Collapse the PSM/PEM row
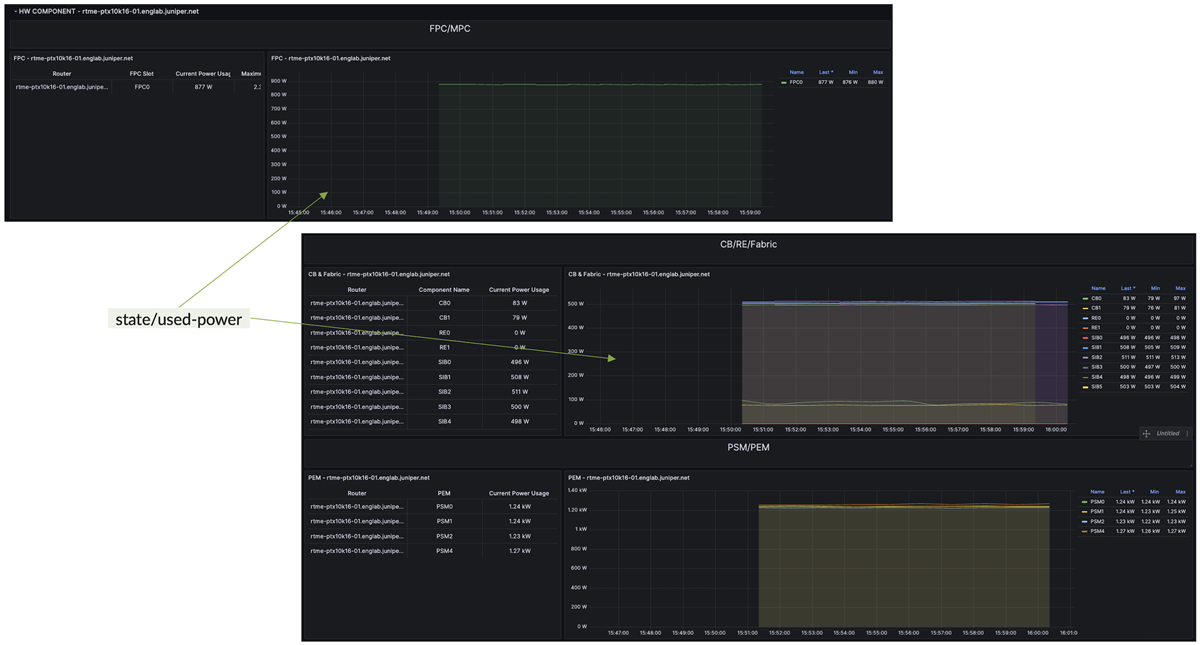 [748, 447]
